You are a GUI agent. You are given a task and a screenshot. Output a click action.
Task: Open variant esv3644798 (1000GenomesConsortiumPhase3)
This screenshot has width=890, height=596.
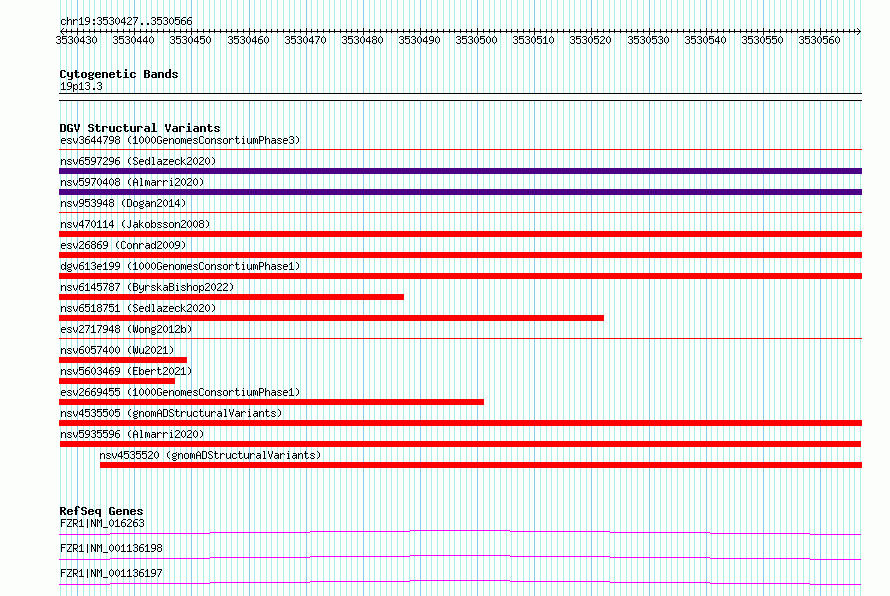click(180, 140)
